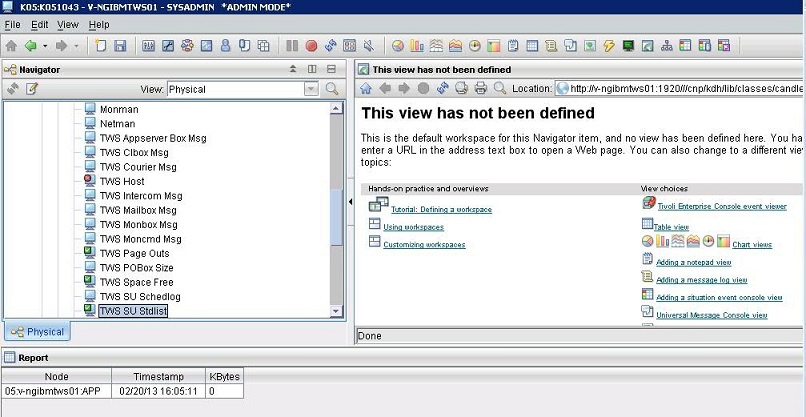This screenshot has height=417, width=806.
Task: Select Netman in navigator tree
Action: (x=117, y=124)
